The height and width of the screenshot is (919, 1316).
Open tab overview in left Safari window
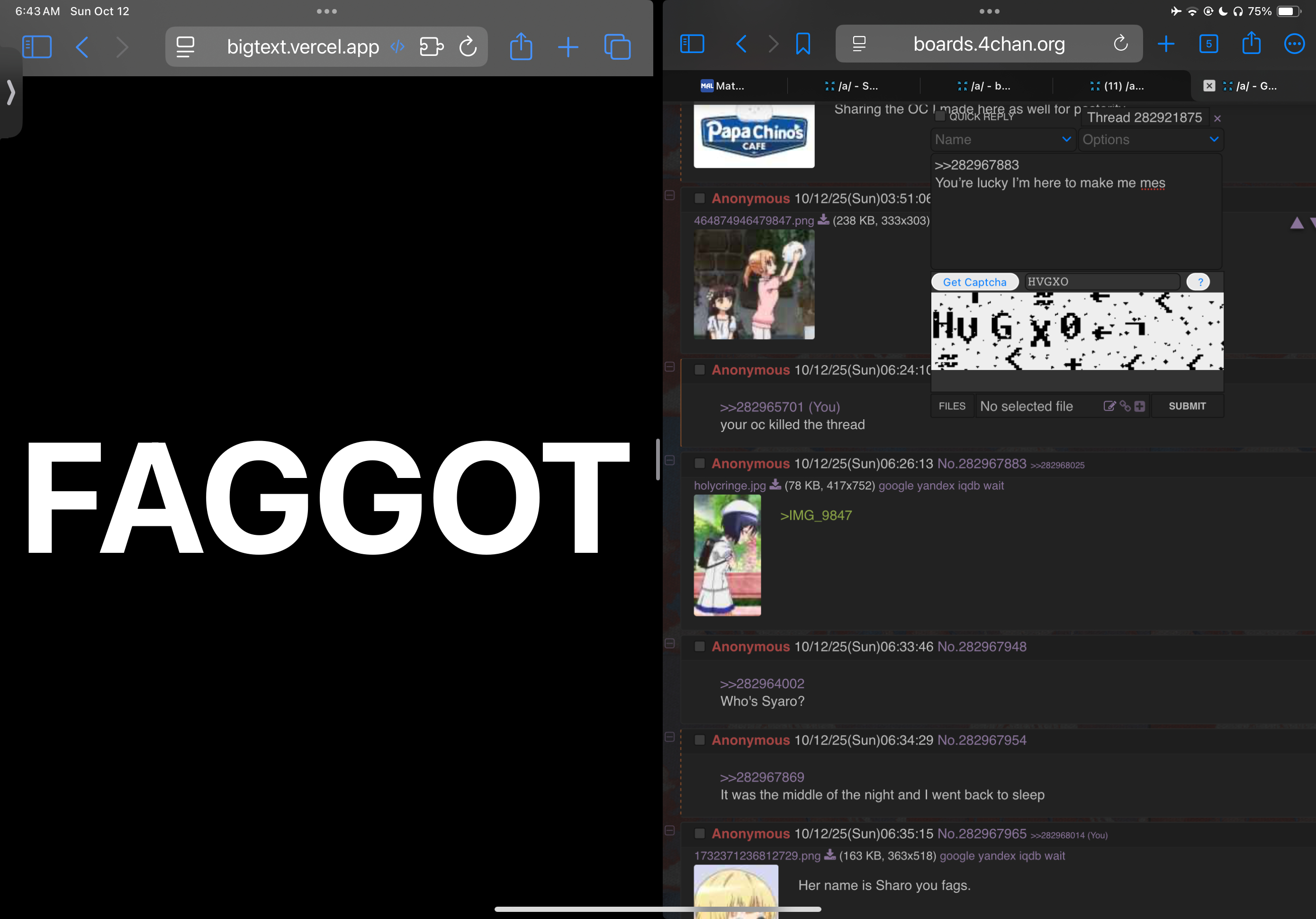617,46
